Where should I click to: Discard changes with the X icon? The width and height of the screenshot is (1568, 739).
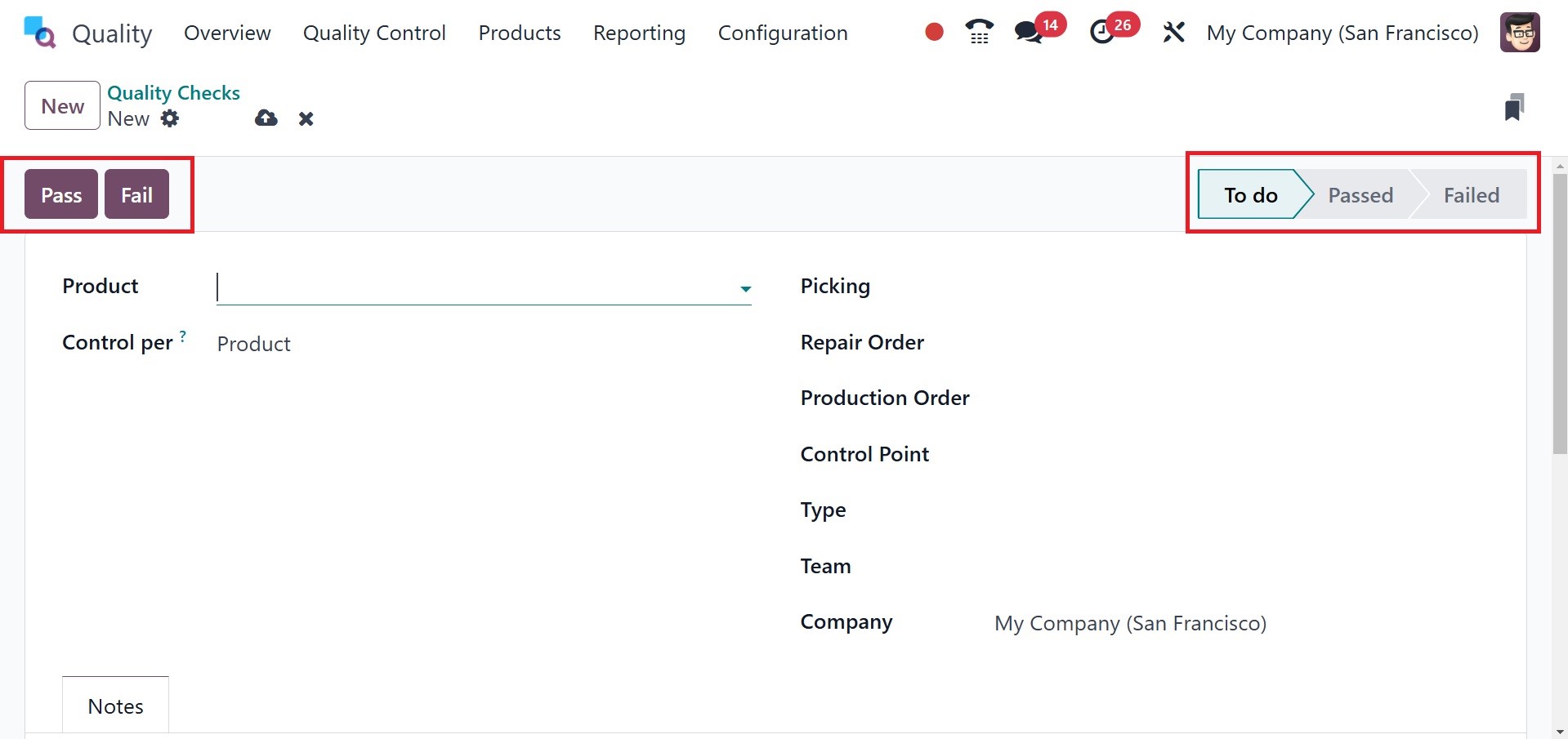tap(306, 119)
